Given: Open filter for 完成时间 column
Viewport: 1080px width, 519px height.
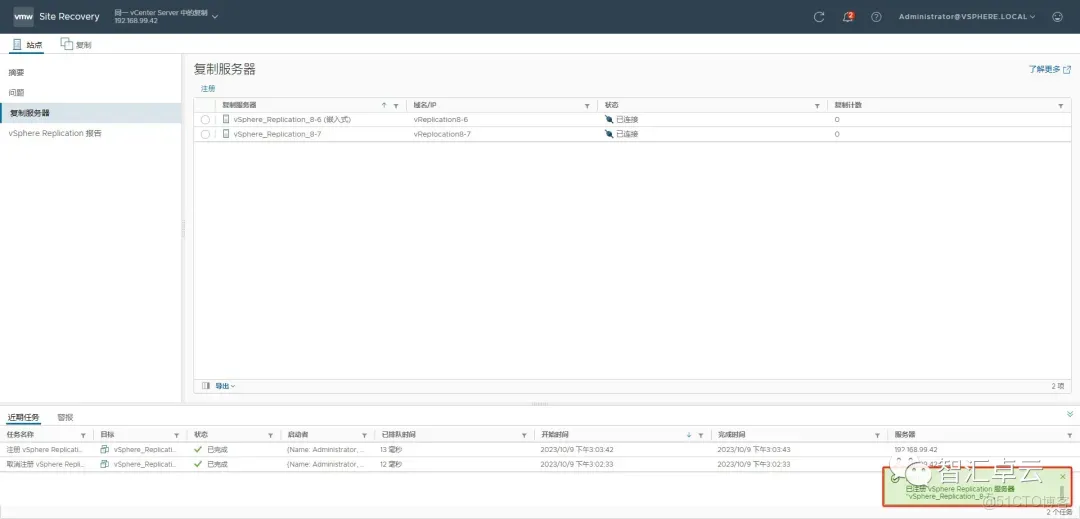Looking at the screenshot, I should pyautogui.click(x=878, y=436).
